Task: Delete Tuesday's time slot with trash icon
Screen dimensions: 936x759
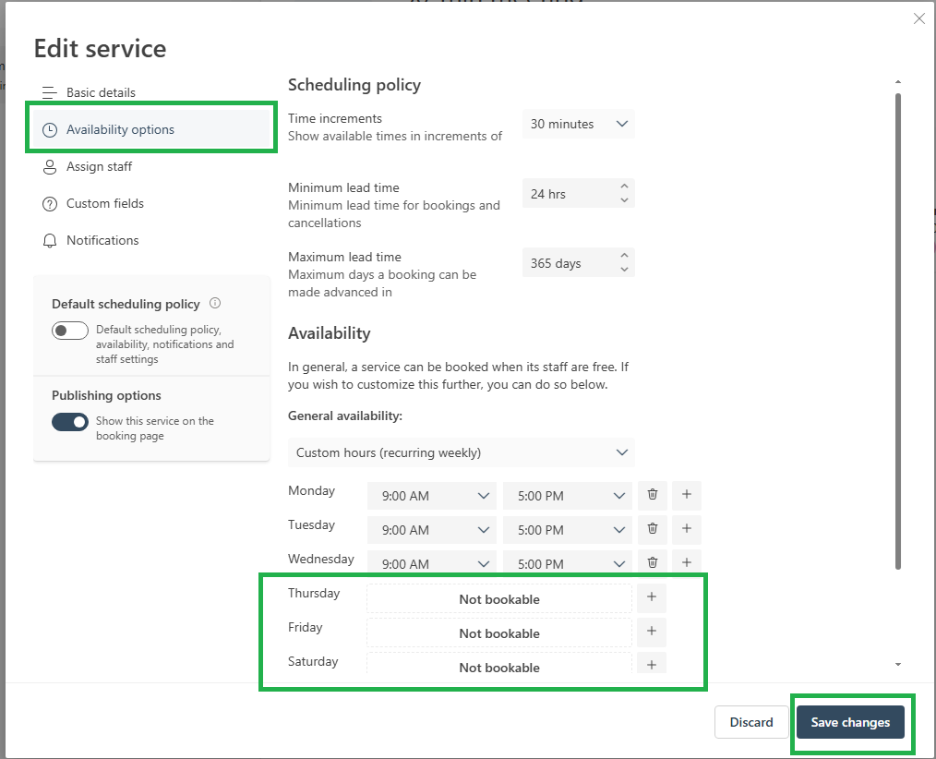Action: tap(652, 528)
